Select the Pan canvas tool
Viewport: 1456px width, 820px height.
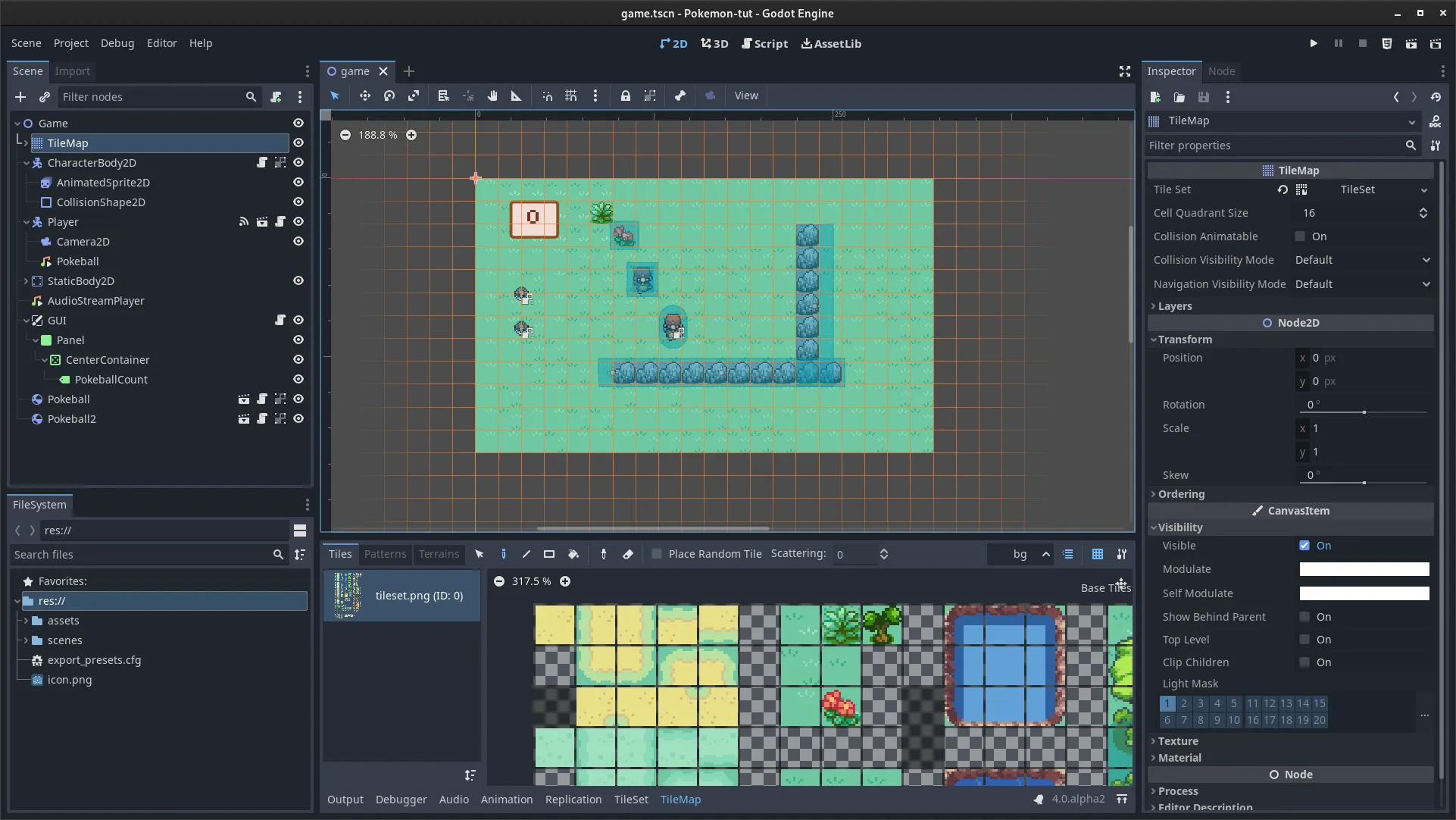pos(492,95)
